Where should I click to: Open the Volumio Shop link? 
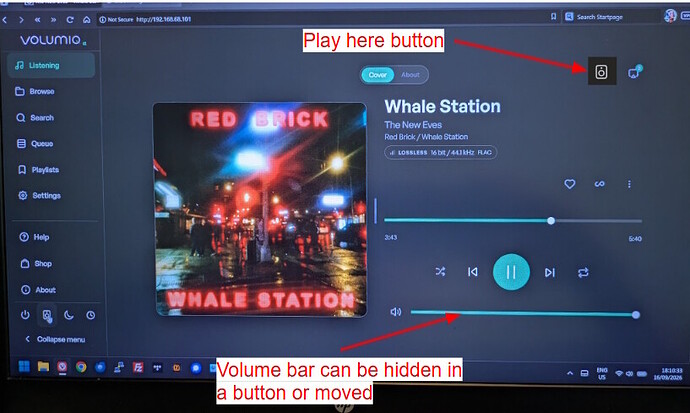(36, 263)
